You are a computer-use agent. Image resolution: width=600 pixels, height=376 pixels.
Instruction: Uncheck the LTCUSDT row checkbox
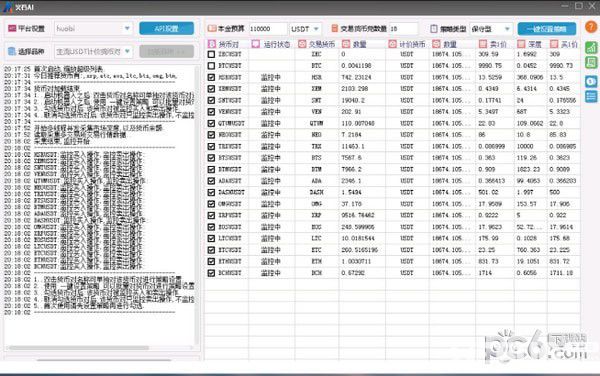211,238
